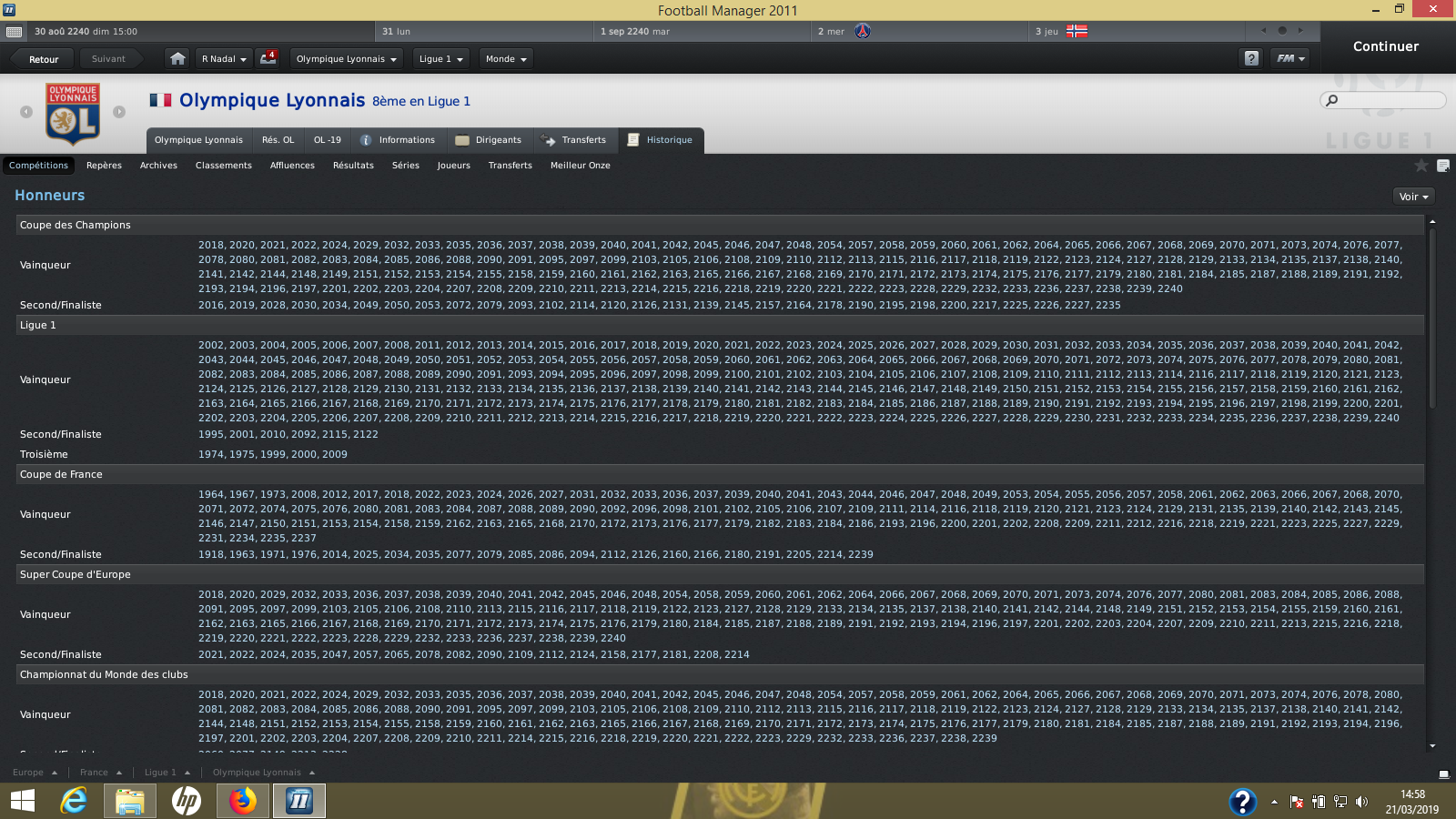1456x819 pixels.
Task: Open the blue help icon in system tray
Action: coord(1242,802)
